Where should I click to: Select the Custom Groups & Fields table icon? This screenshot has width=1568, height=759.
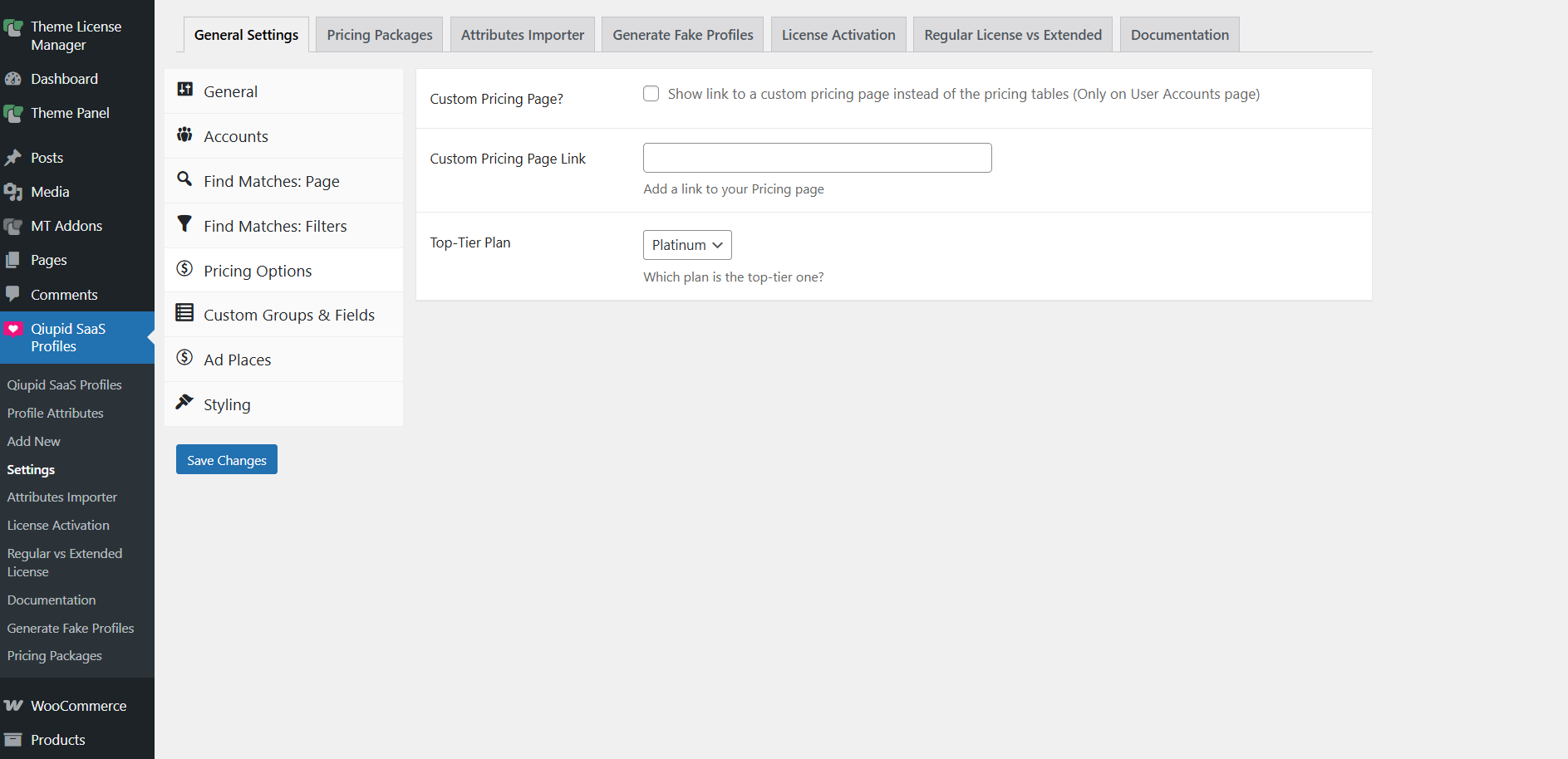[x=184, y=314]
